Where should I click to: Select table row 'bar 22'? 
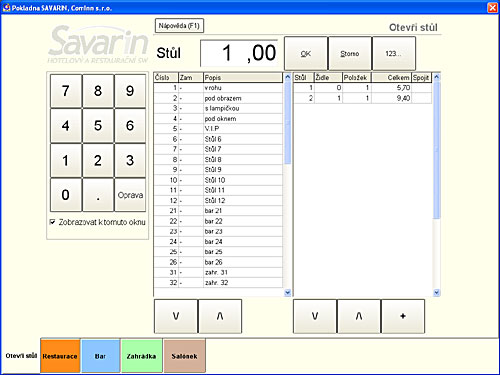point(218,221)
